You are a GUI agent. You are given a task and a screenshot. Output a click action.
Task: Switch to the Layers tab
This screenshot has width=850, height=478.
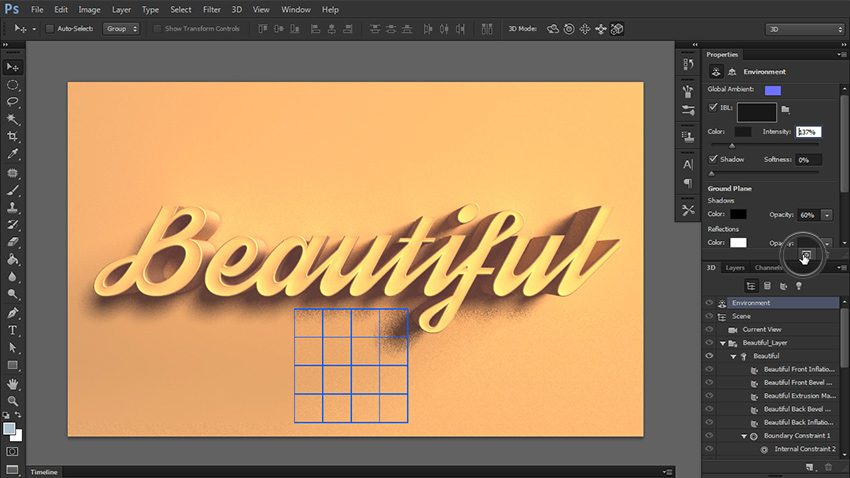tap(734, 268)
